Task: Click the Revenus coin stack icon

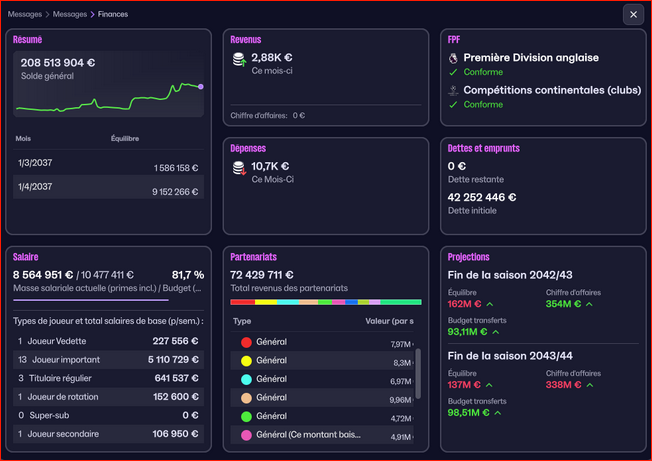Action: pos(239,62)
